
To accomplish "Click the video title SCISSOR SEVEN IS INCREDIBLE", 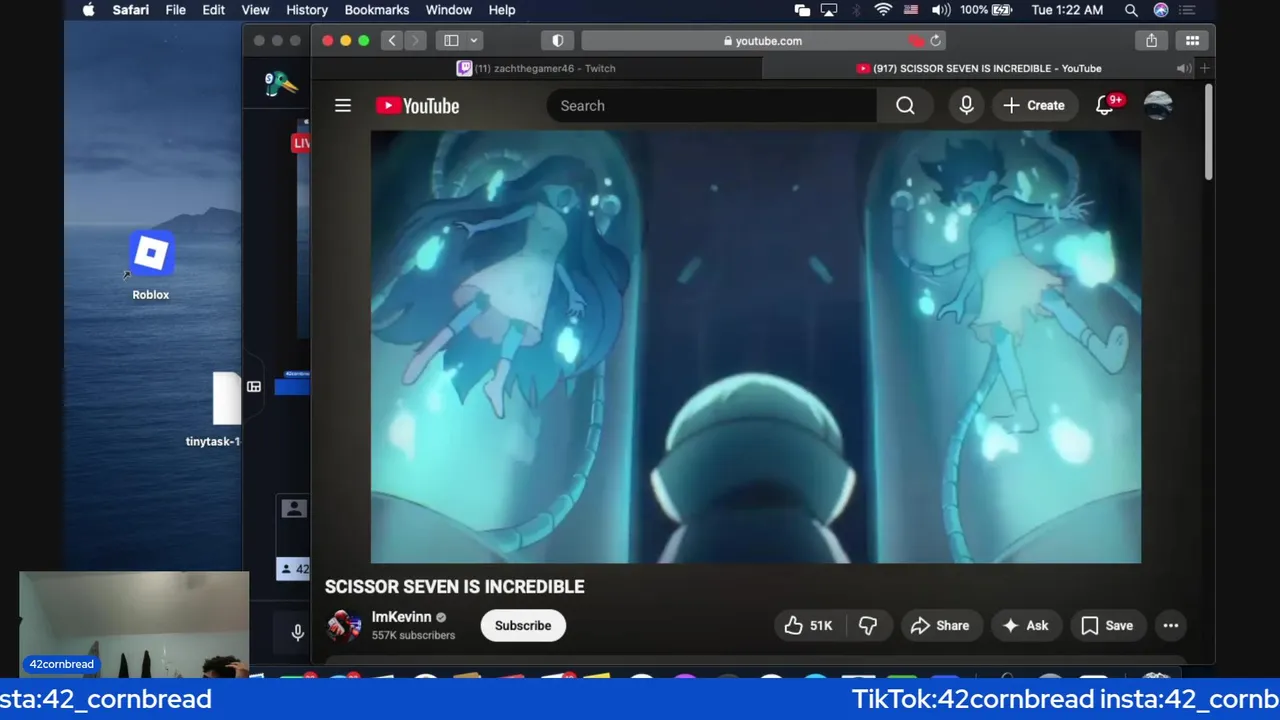I will (455, 587).
